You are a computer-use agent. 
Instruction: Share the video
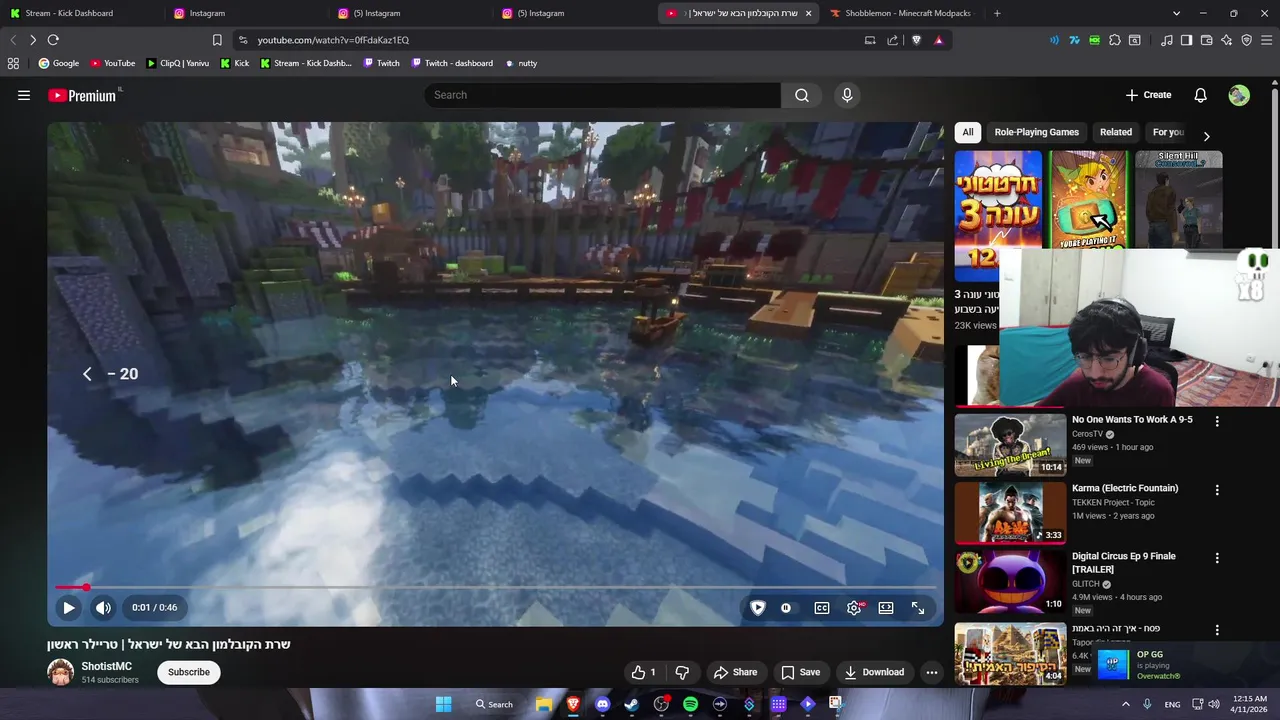(x=735, y=672)
